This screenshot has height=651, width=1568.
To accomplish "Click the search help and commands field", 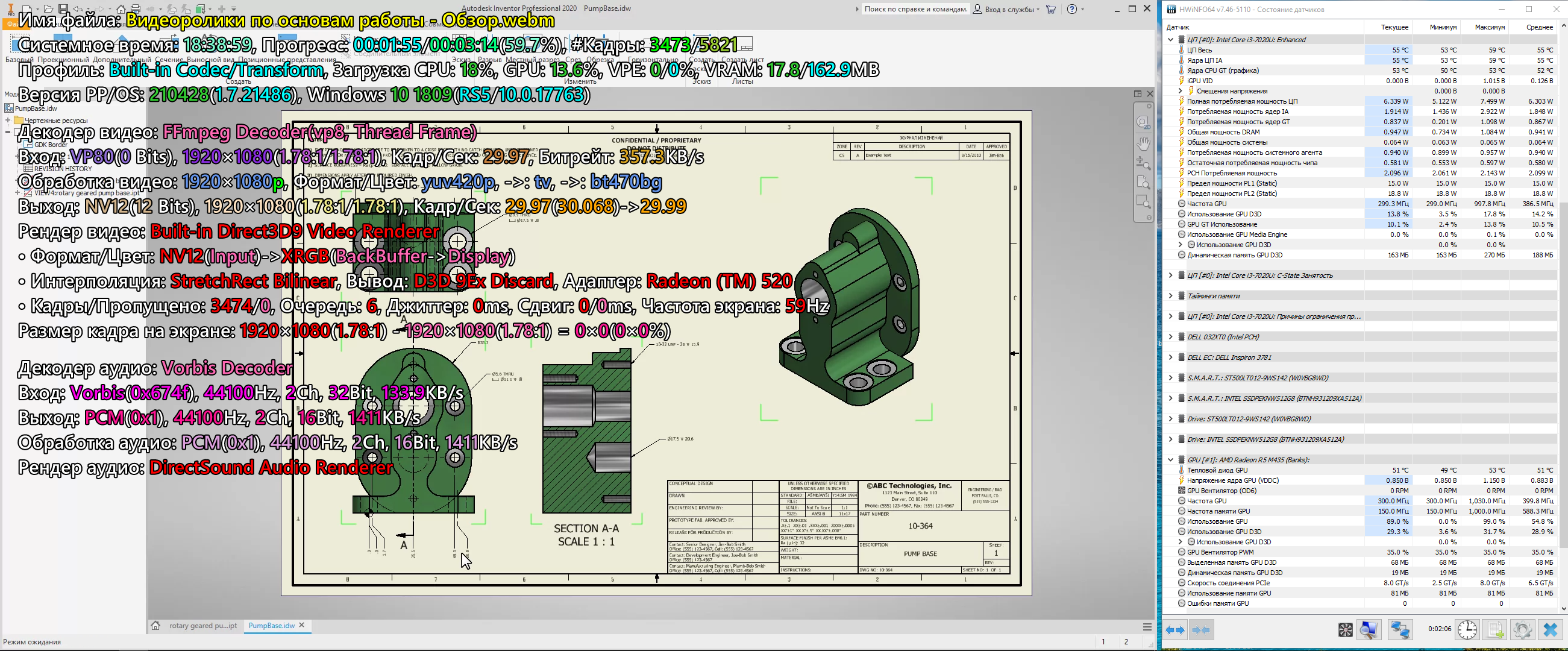I will tap(915, 9).
